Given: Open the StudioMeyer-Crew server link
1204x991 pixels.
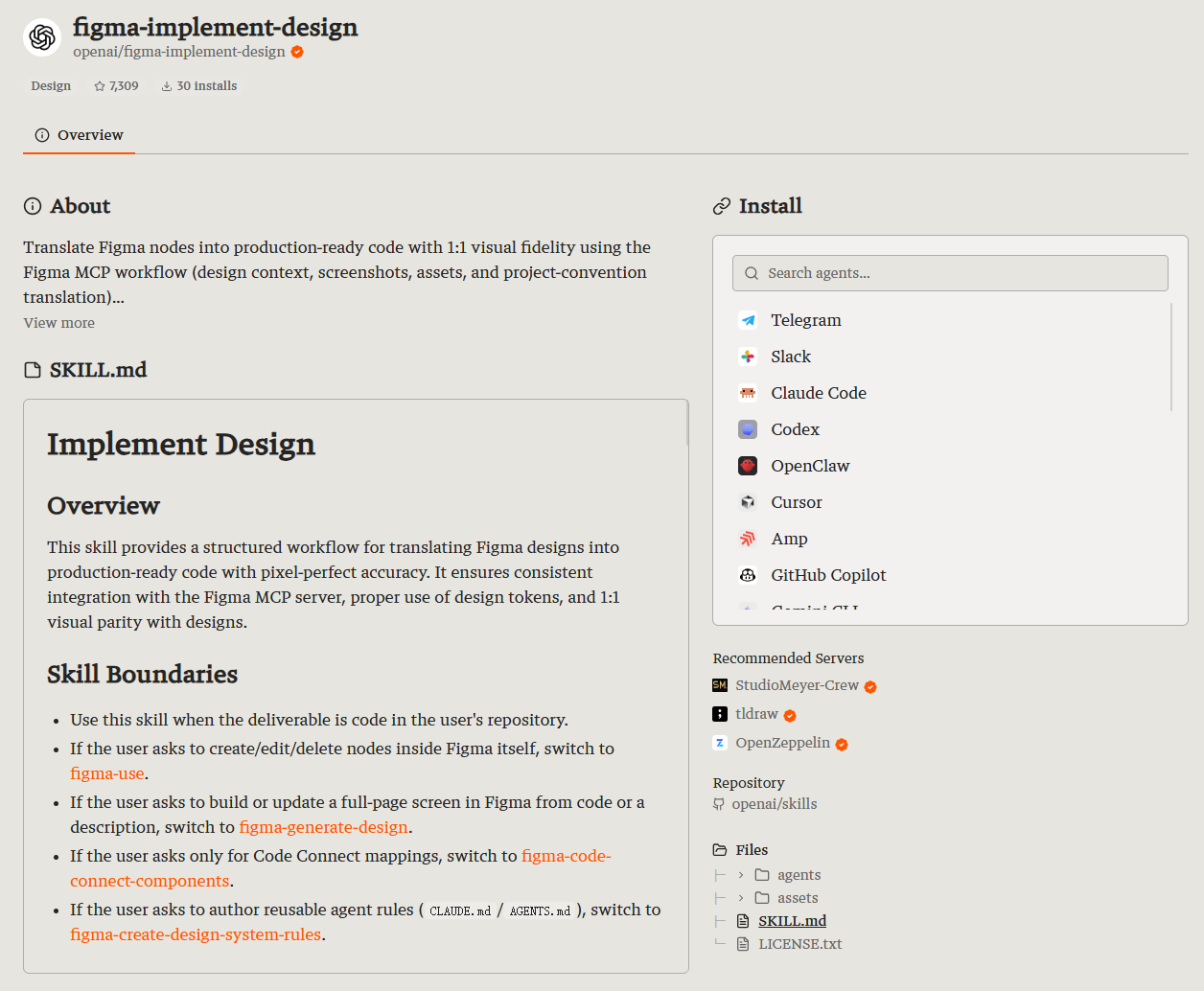Looking at the screenshot, I should pos(797,685).
